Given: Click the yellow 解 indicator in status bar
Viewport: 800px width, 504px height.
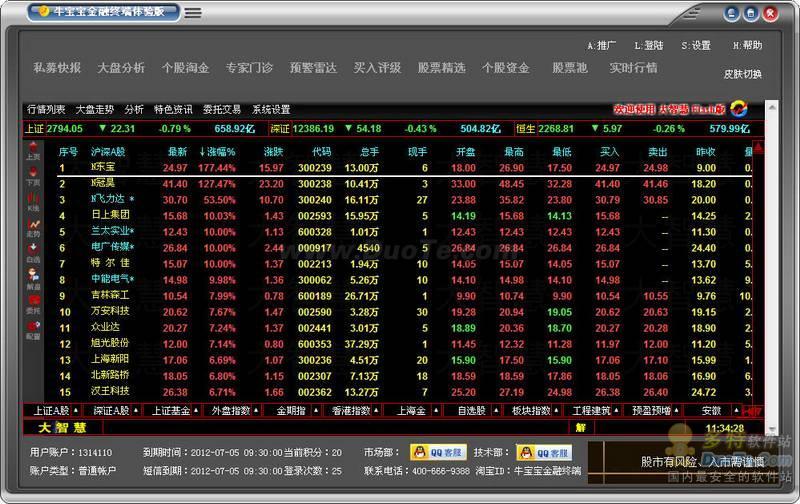Looking at the screenshot, I should tap(581, 427).
